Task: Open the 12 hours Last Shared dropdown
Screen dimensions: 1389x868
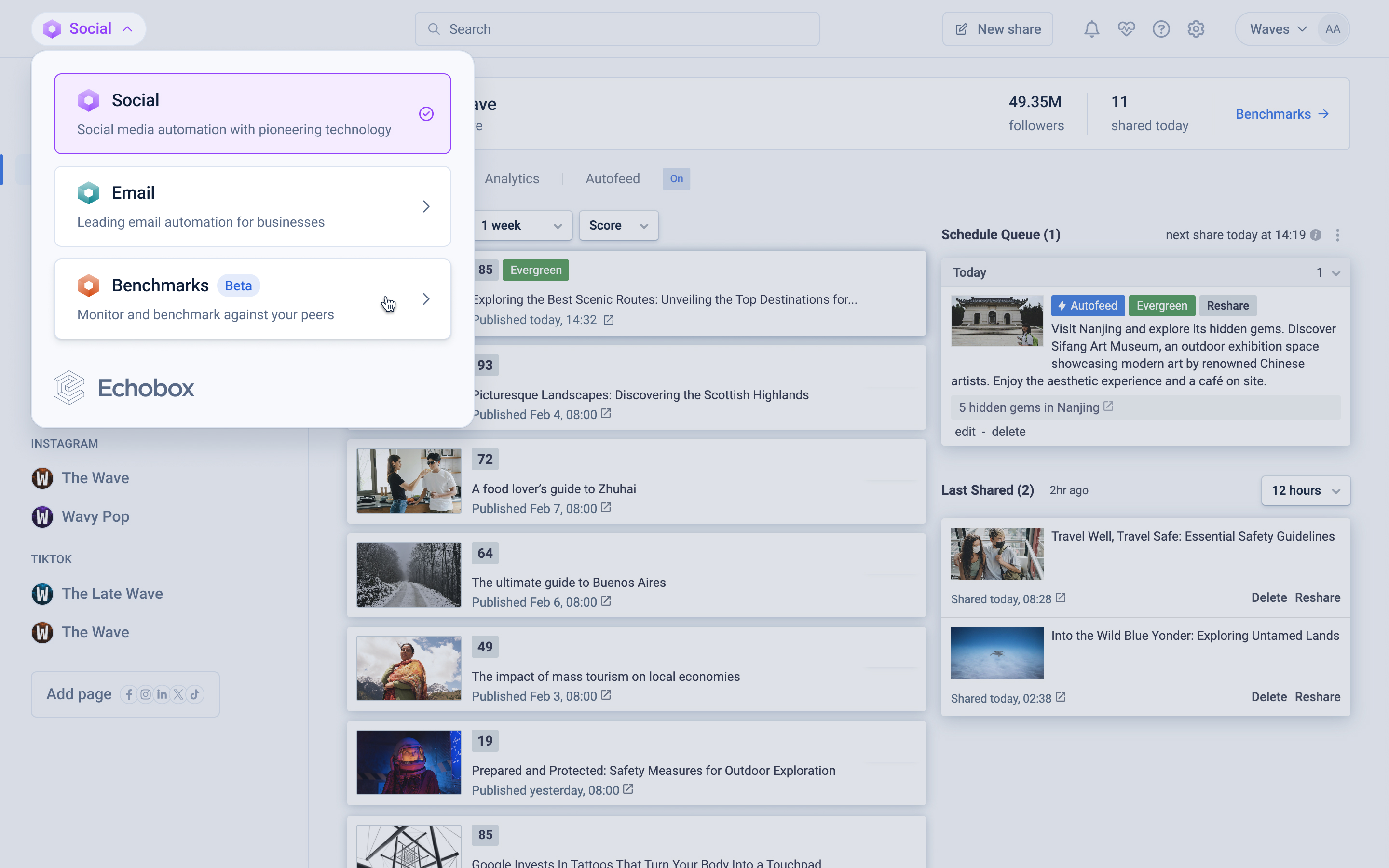Action: click(1306, 490)
